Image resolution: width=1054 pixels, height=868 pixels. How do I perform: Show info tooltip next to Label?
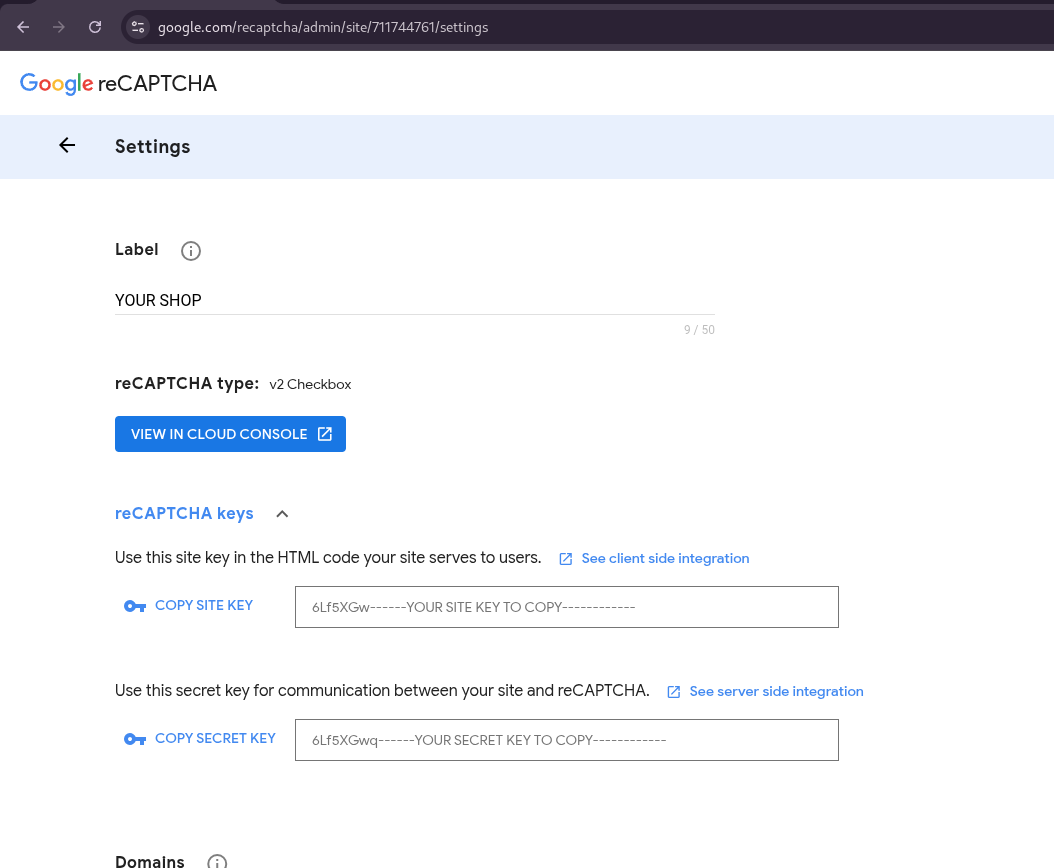tap(191, 251)
